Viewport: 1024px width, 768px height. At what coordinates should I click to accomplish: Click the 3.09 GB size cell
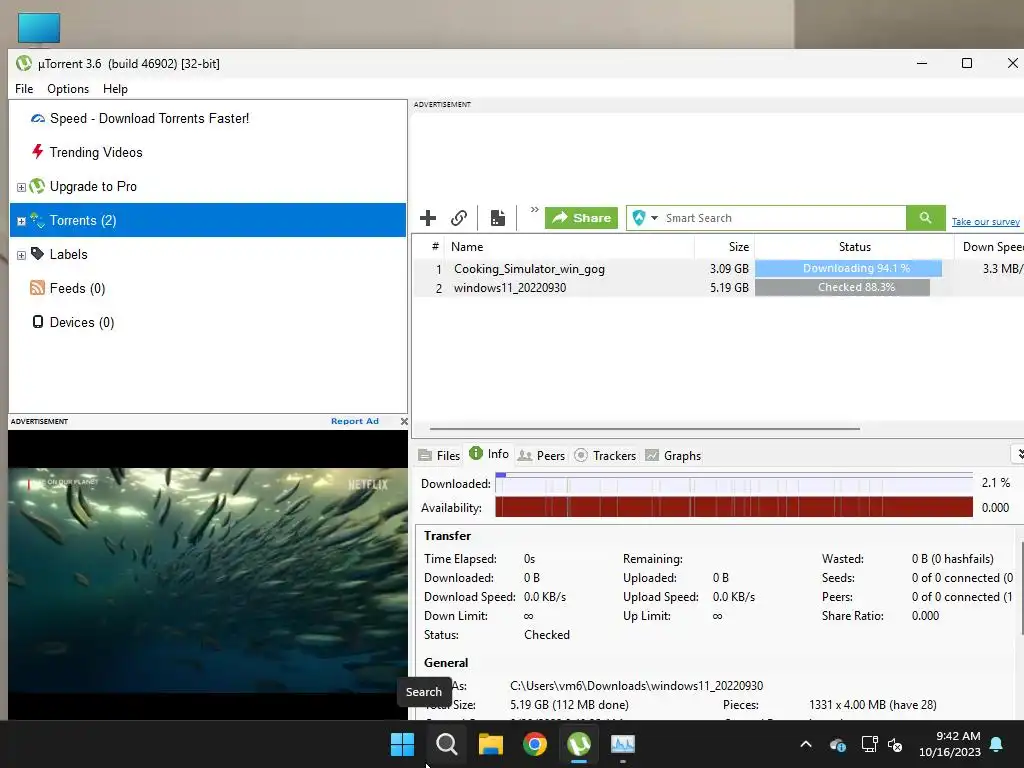[729, 268]
